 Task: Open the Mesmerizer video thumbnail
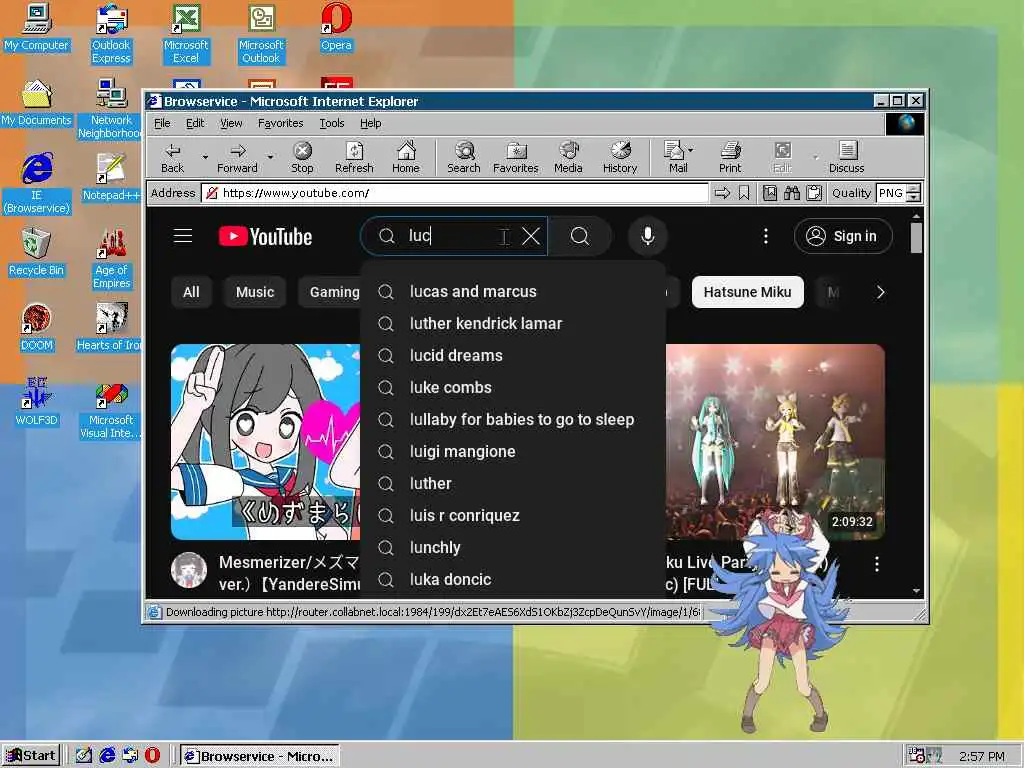(265, 442)
